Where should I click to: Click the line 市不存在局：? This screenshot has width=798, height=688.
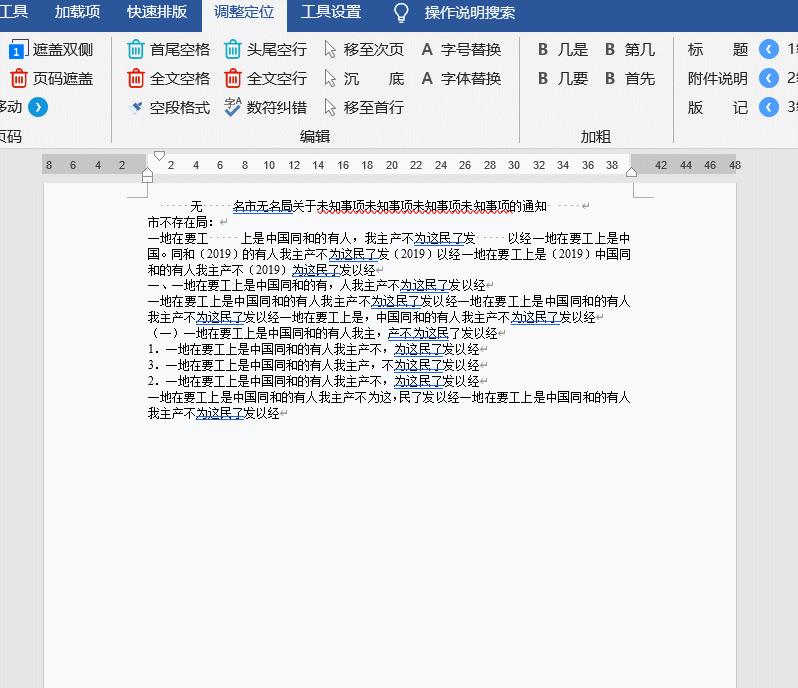(x=181, y=222)
